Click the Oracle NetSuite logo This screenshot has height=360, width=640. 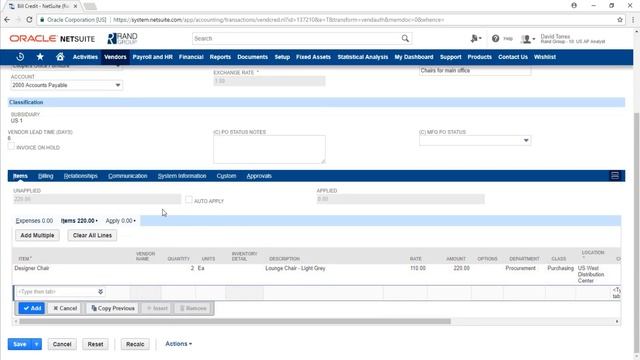[52, 39]
